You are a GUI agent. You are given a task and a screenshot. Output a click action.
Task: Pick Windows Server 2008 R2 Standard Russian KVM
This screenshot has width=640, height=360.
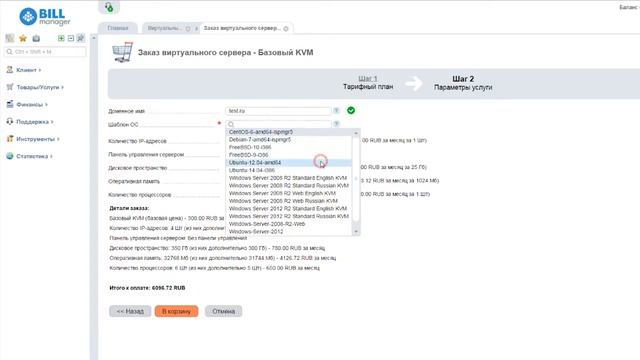click(289, 186)
